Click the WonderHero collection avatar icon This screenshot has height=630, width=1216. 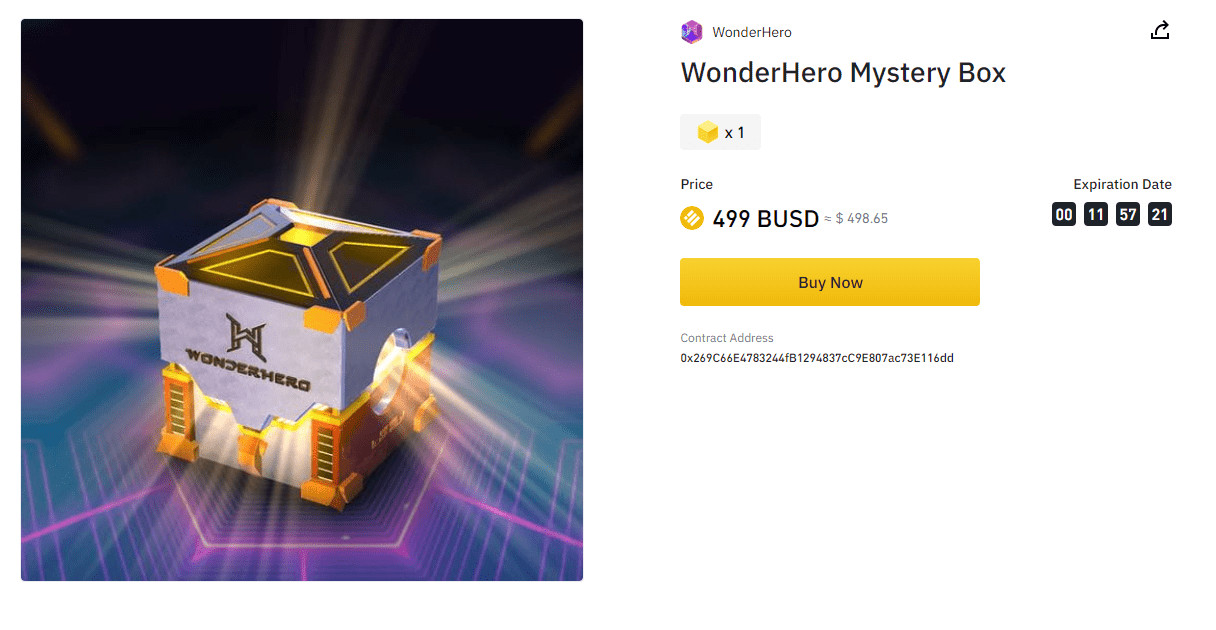click(691, 32)
